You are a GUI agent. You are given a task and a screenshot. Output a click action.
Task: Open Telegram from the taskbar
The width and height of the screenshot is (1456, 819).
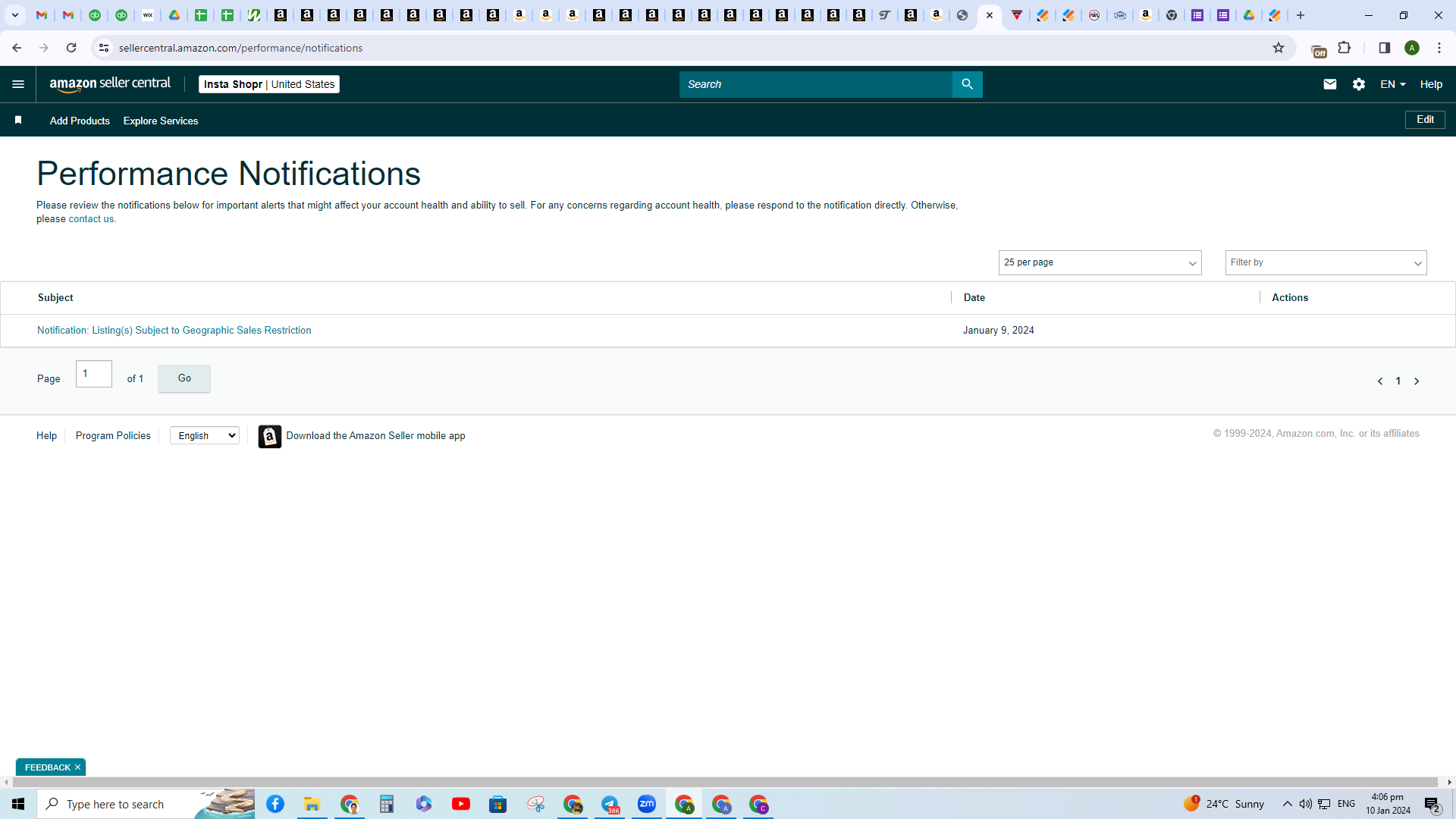(x=610, y=804)
